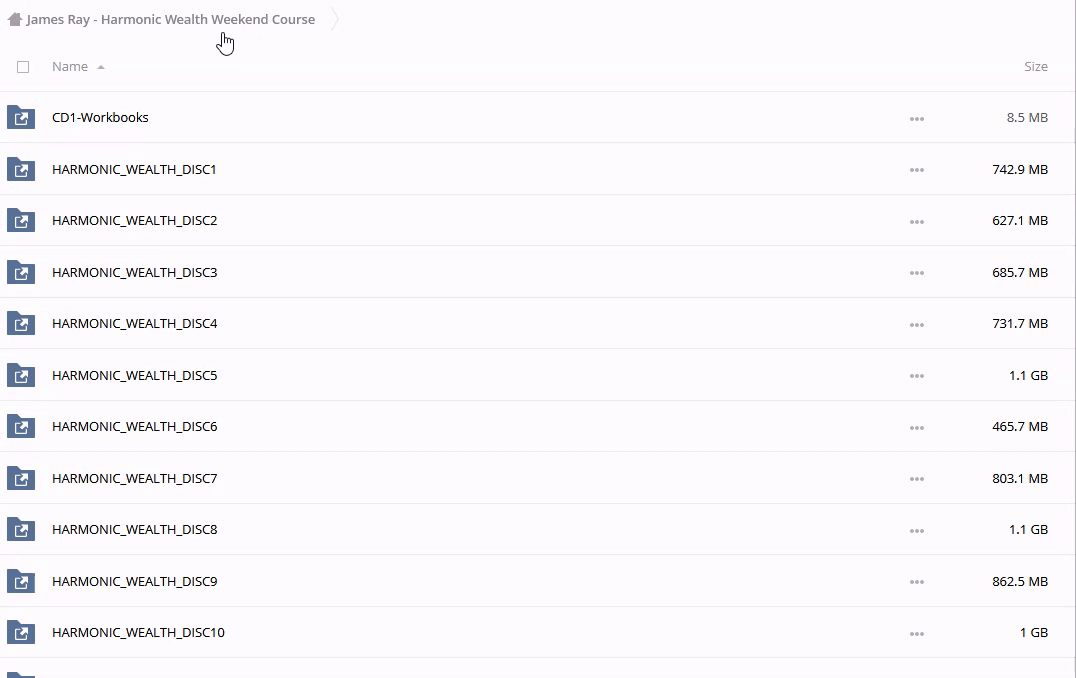Open more options for HARMONIC_WEALTH_DISC2

coord(916,221)
